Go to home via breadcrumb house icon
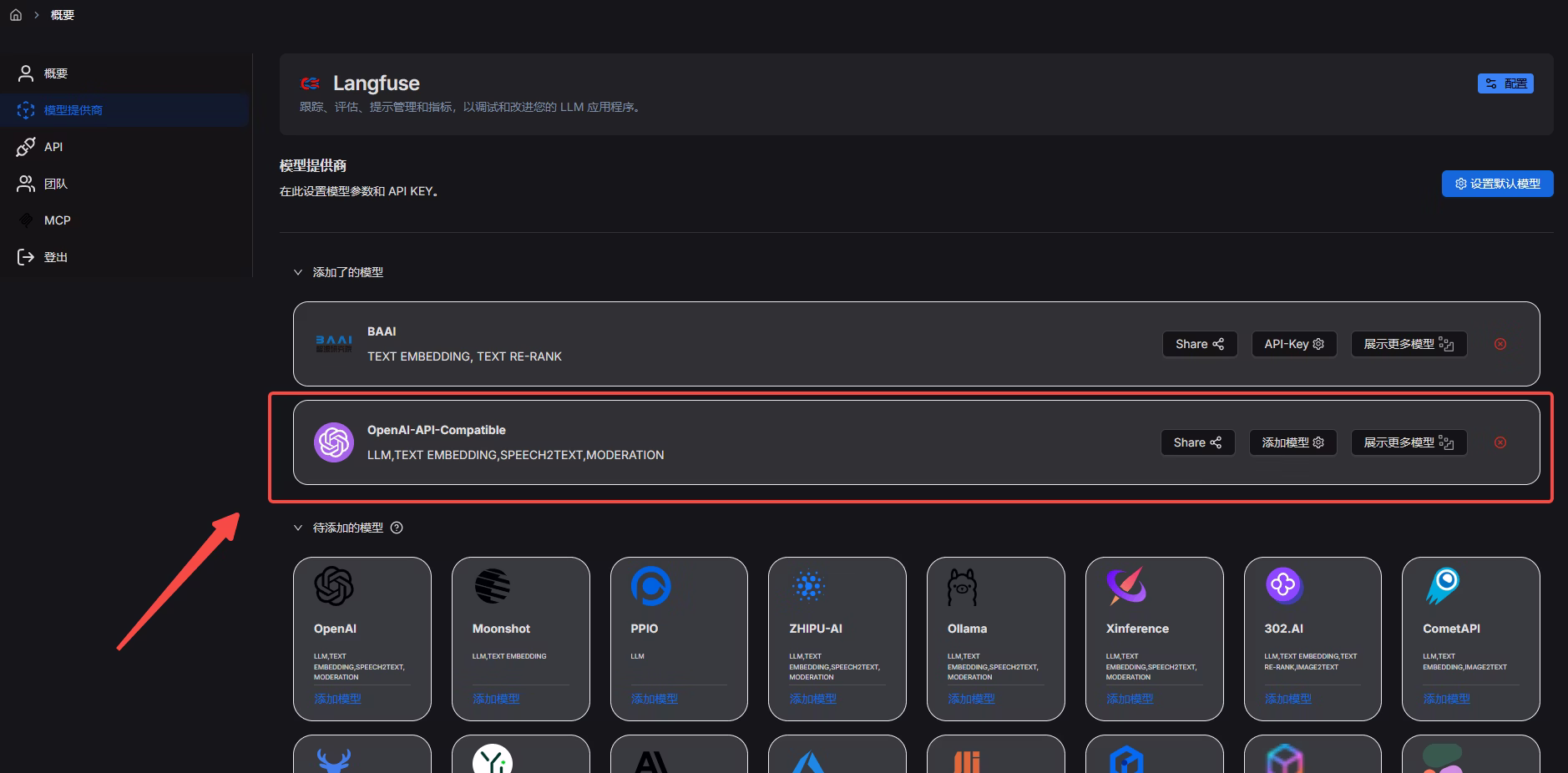Screen dimensions: 1568x773 (x=16, y=15)
